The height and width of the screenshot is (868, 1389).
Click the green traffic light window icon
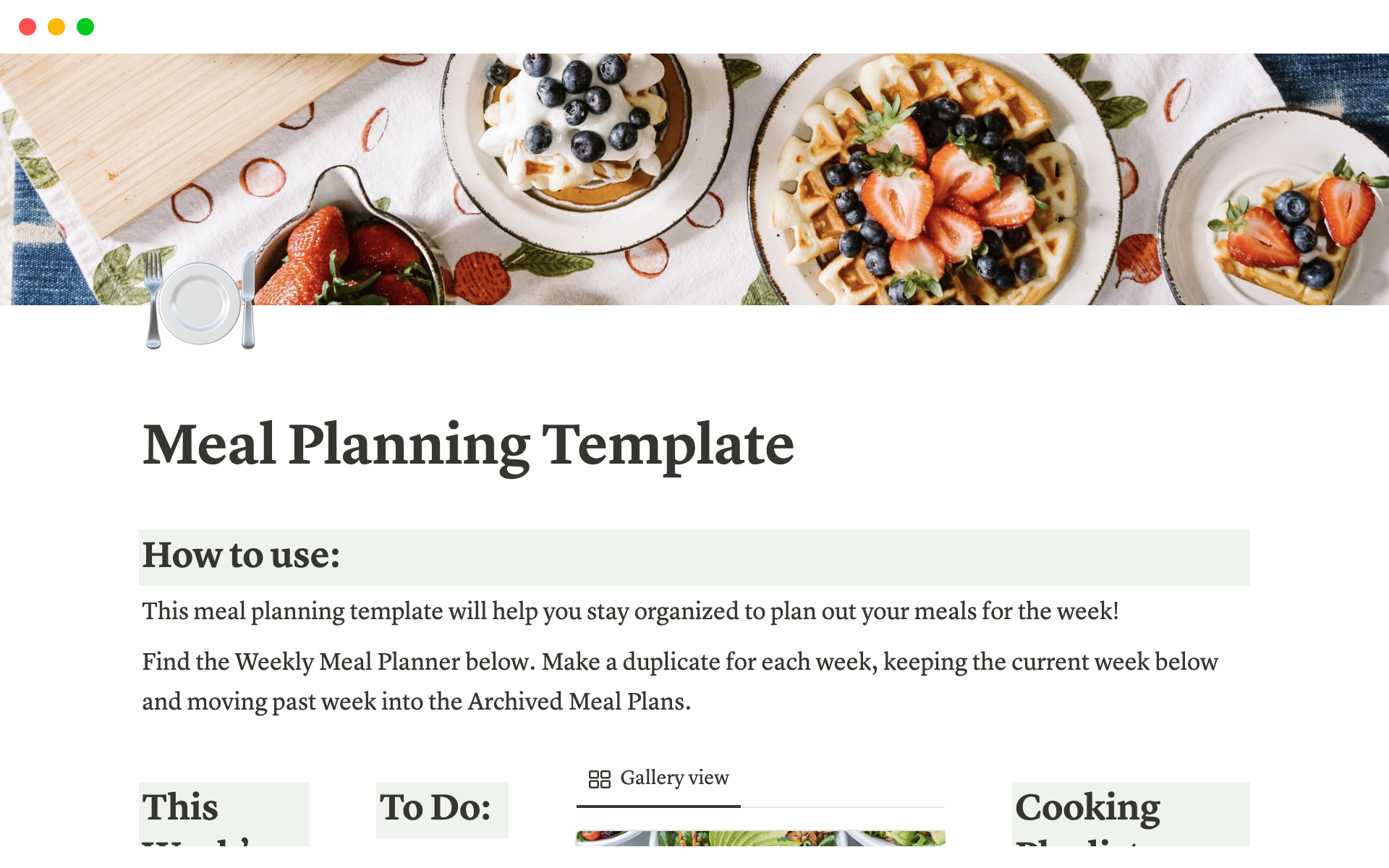pyautogui.click(x=85, y=26)
